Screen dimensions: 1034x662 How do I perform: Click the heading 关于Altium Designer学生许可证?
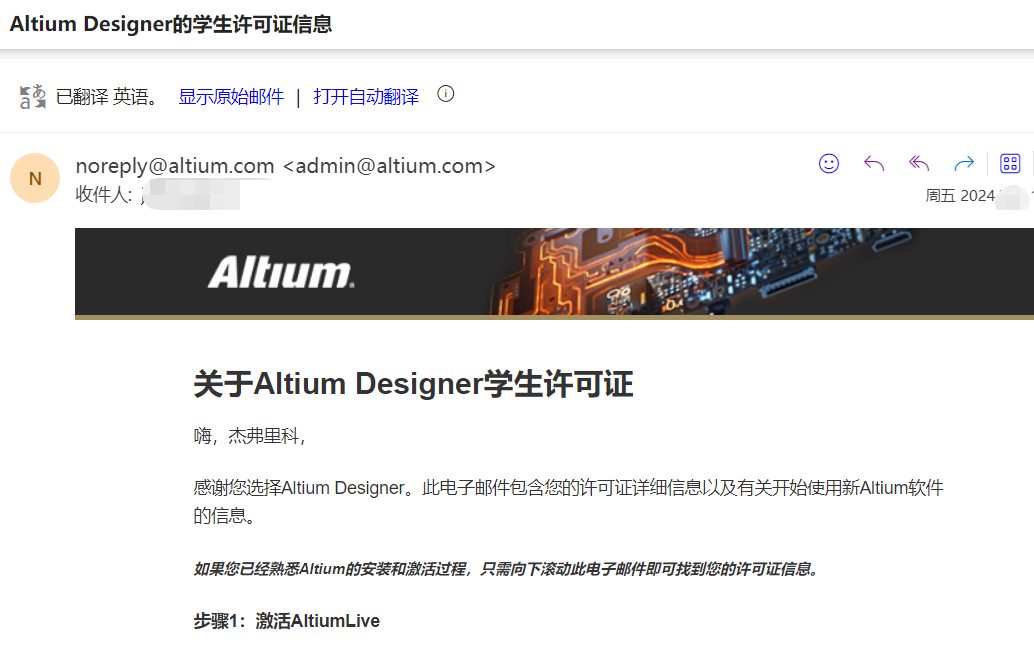click(x=413, y=384)
